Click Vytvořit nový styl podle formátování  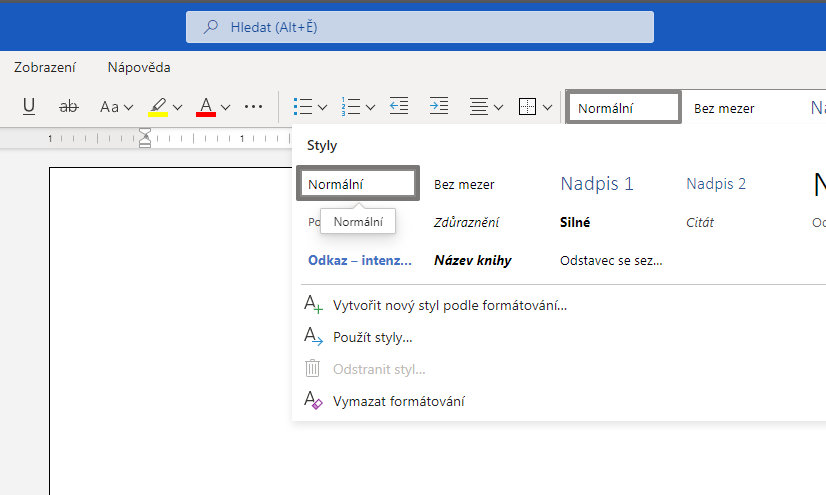point(450,305)
